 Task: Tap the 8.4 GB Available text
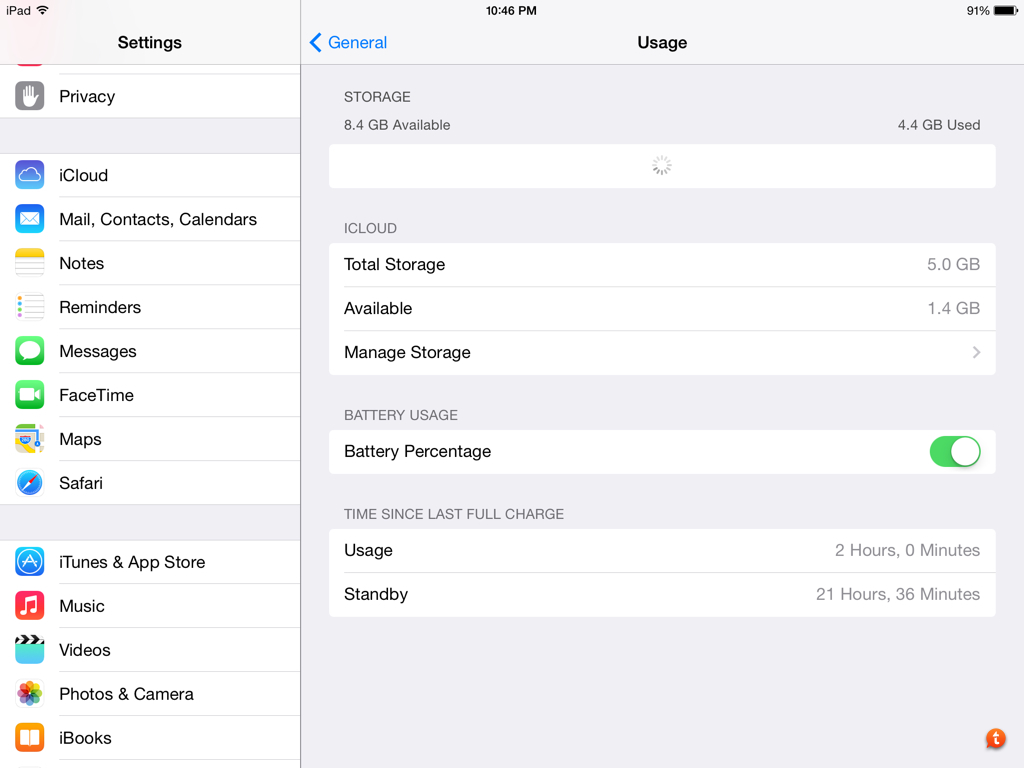(397, 125)
